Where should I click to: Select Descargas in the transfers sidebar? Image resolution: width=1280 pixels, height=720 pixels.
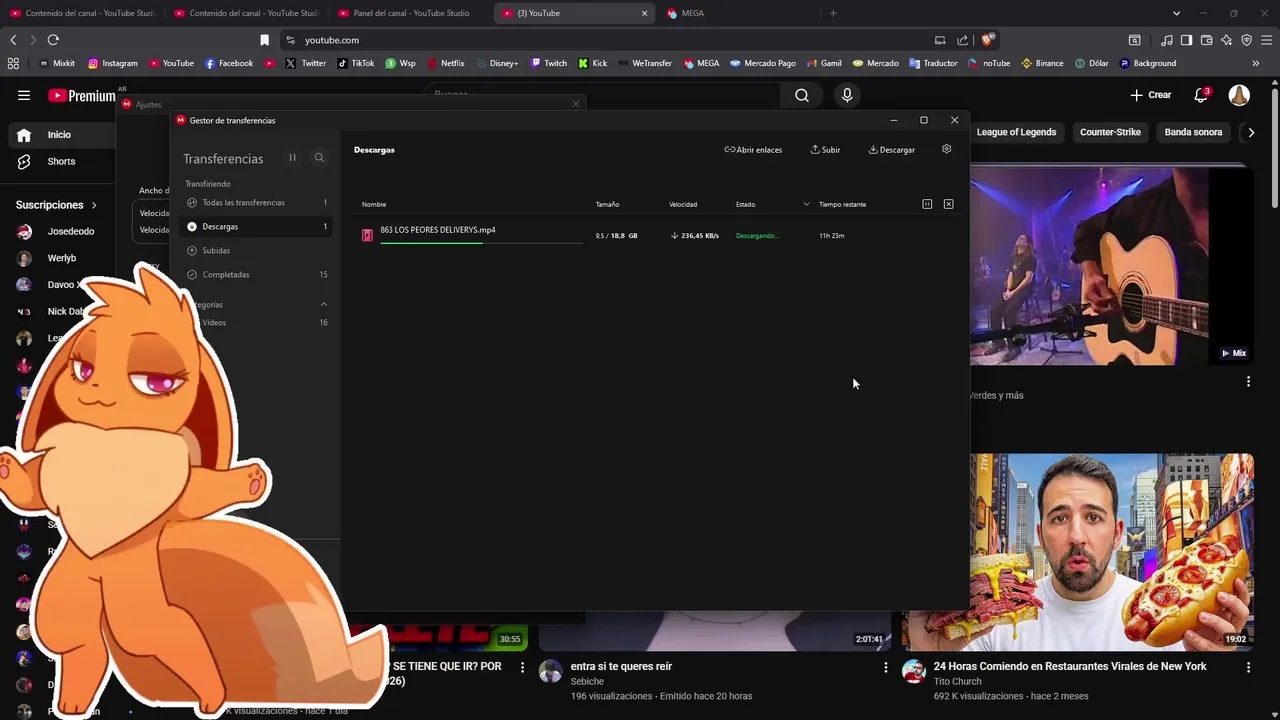[x=256, y=227]
